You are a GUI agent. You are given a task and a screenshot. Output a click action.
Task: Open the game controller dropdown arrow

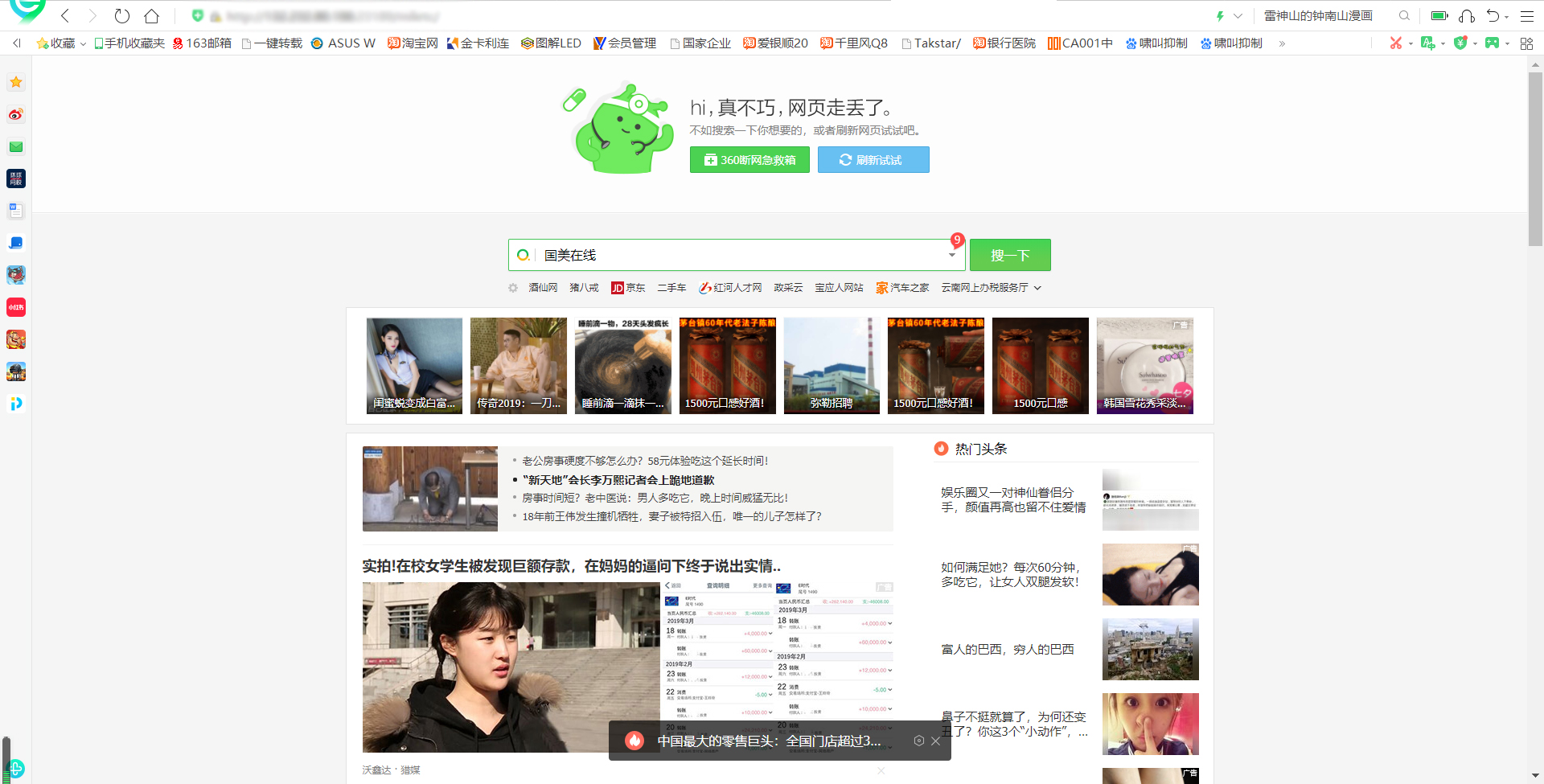pyautogui.click(x=1507, y=44)
